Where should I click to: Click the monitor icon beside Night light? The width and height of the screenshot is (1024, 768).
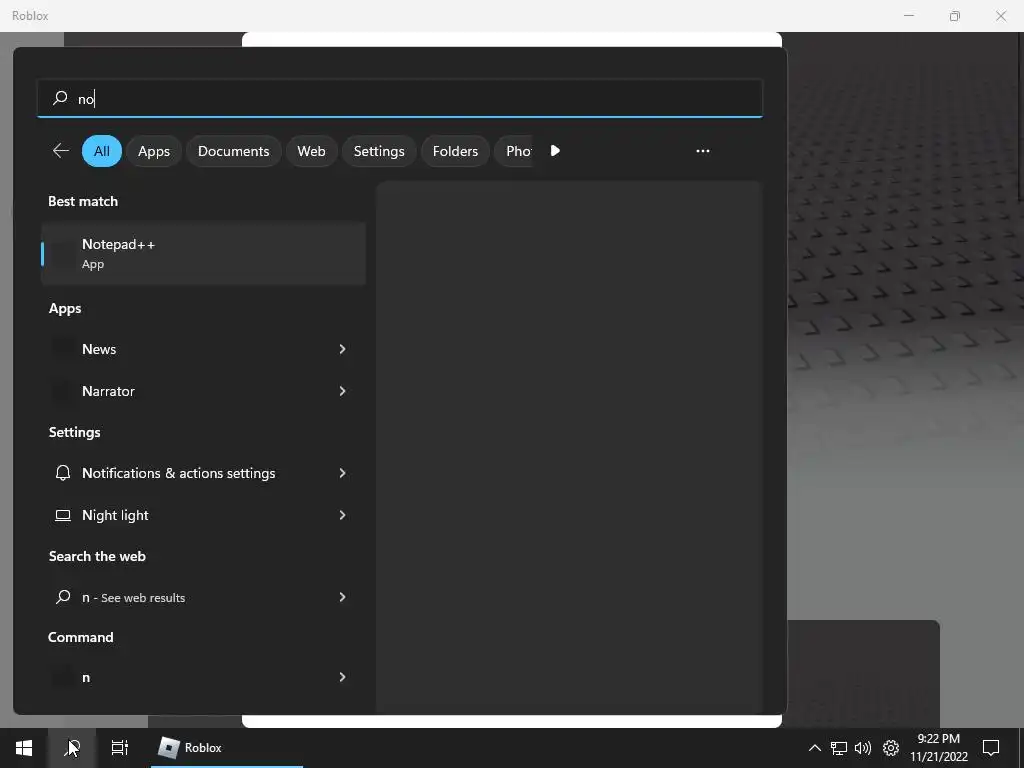point(63,515)
